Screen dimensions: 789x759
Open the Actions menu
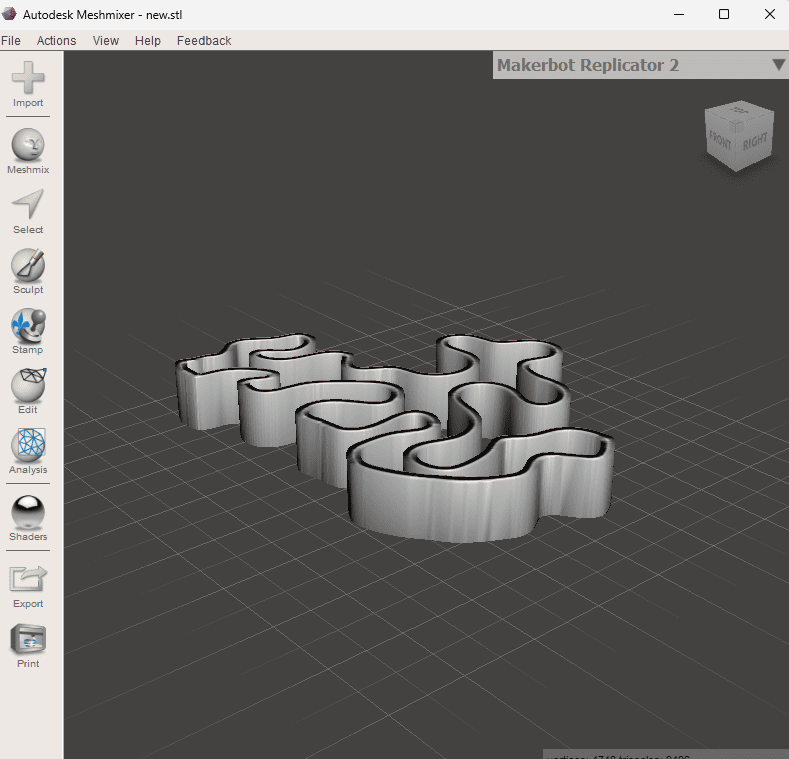click(x=56, y=41)
